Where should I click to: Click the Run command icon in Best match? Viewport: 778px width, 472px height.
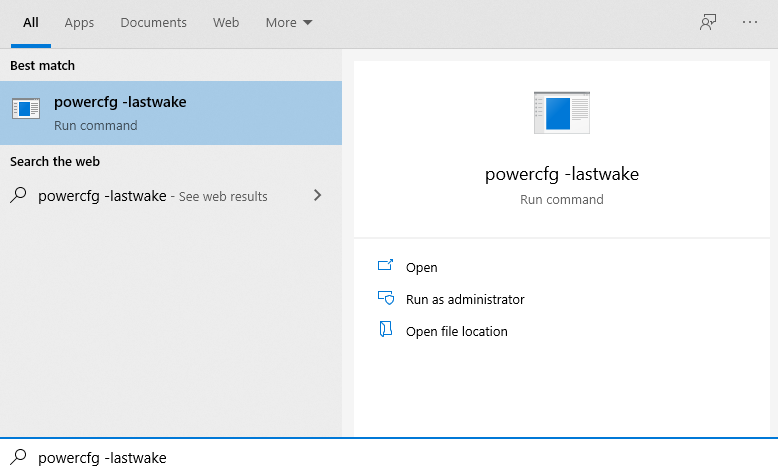(x=26, y=111)
